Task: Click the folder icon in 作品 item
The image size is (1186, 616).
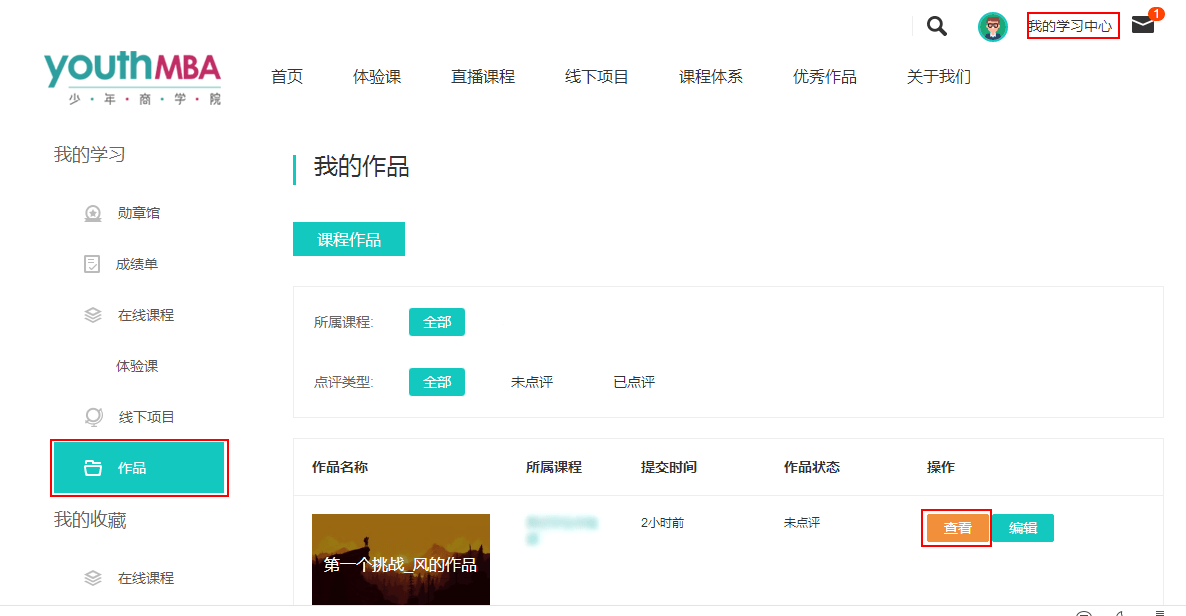Action: point(92,468)
